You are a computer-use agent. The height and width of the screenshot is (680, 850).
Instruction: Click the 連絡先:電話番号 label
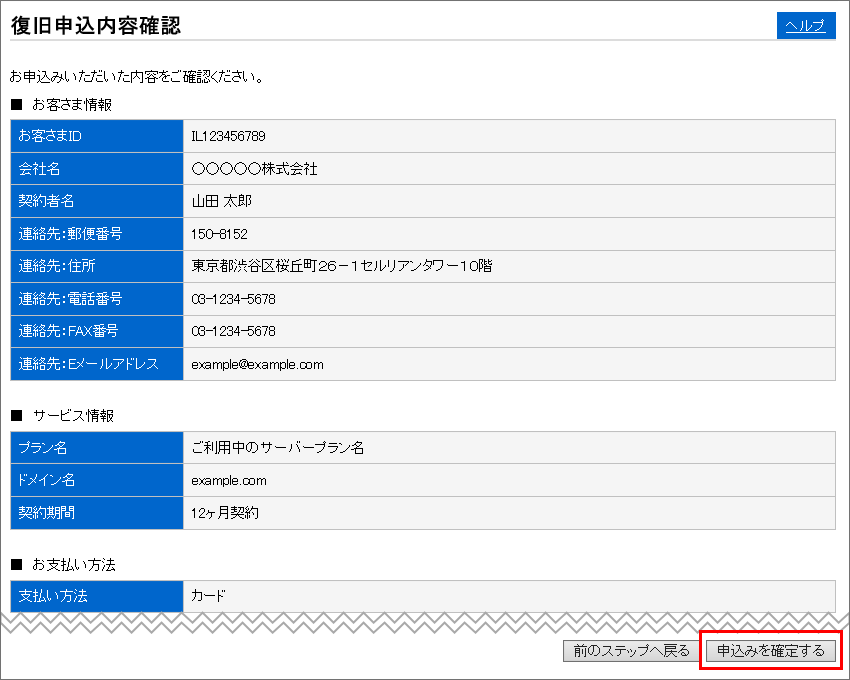[97, 299]
